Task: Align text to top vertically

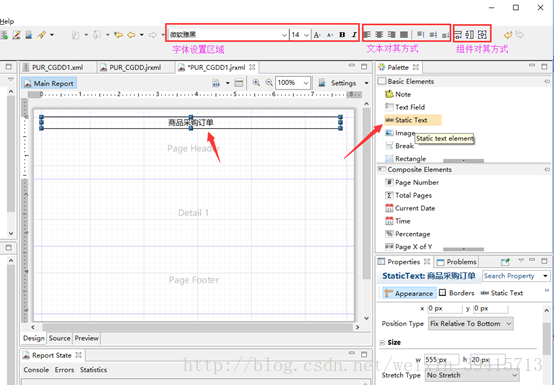Action: click(420, 35)
